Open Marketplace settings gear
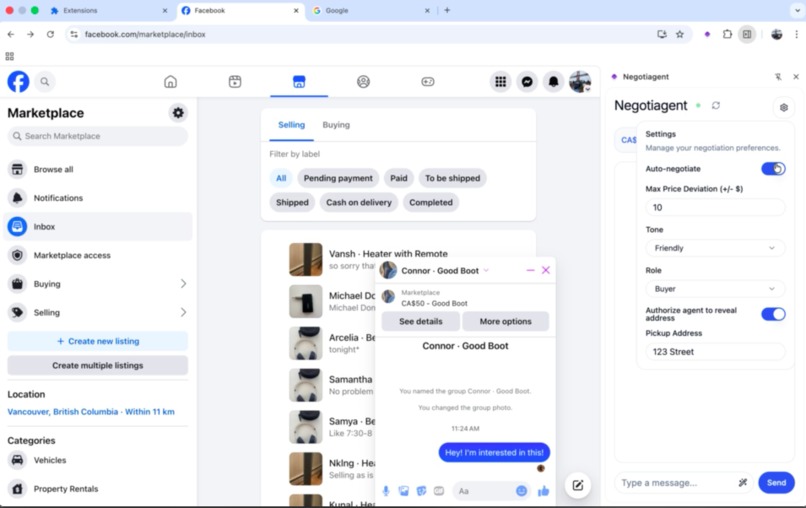This screenshot has height=508, width=806. click(x=178, y=113)
